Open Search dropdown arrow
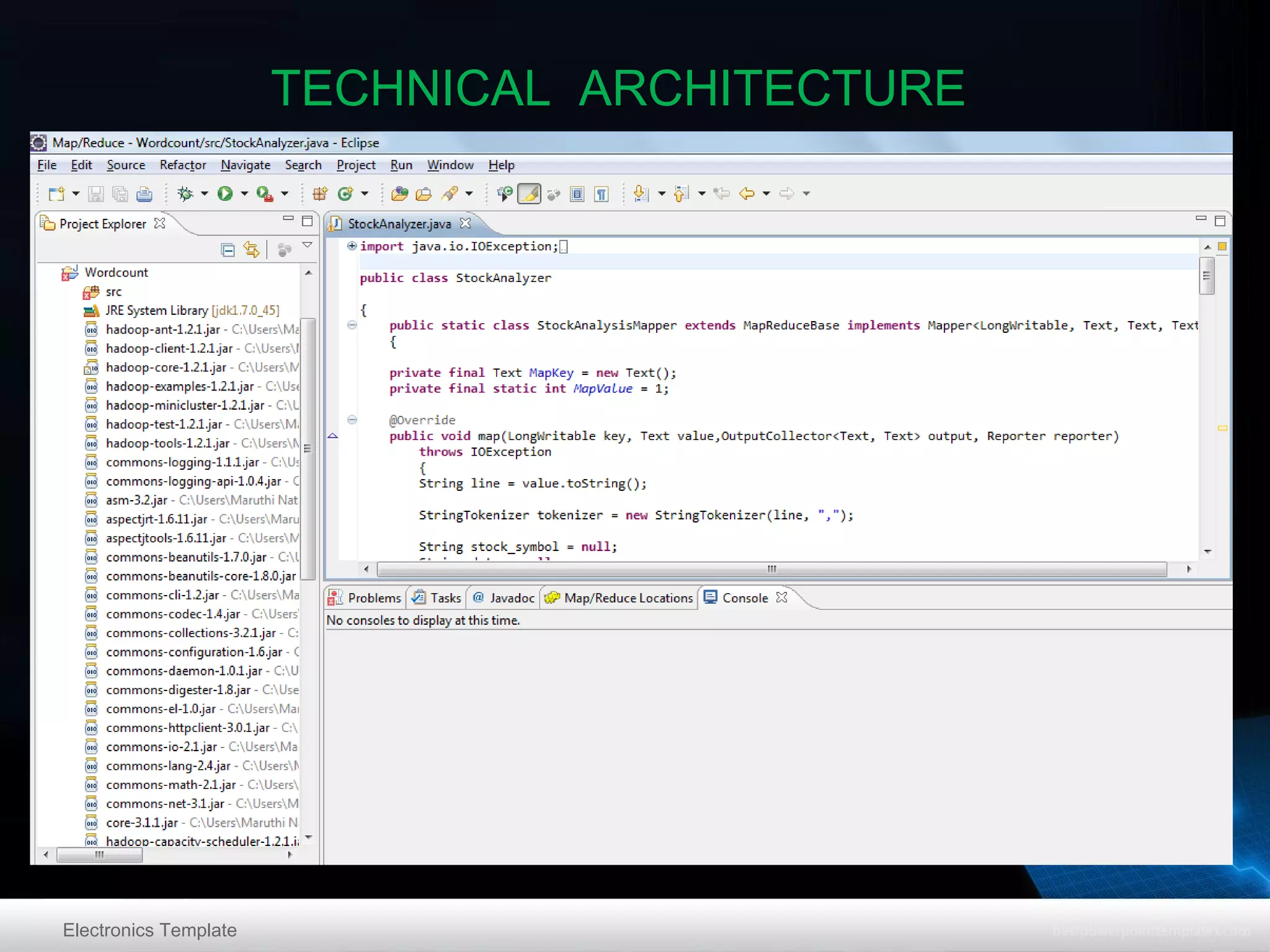The width and height of the screenshot is (1270, 952). tap(469, 194)
